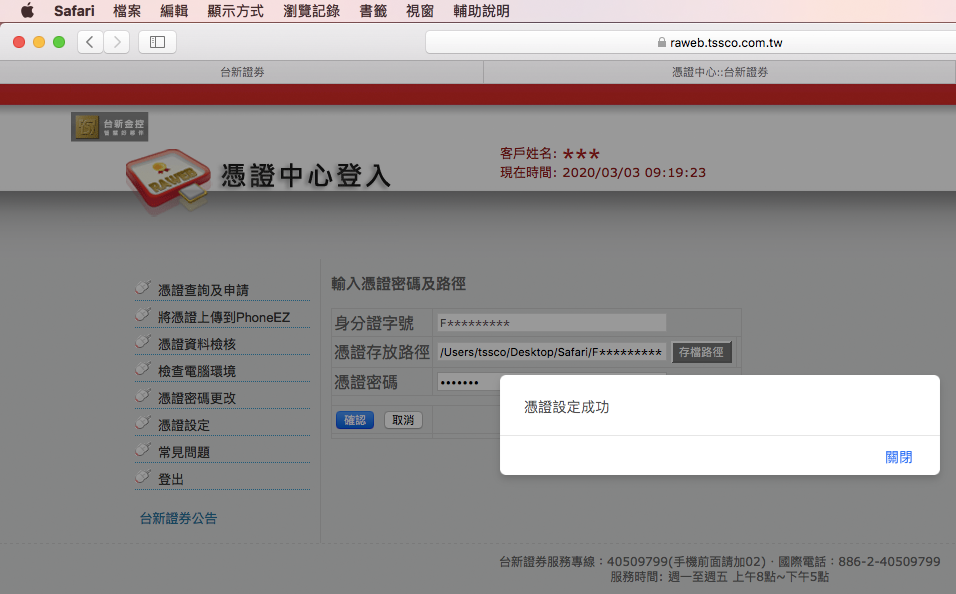Dismiss the dialog with 關閉
Screen dimensions: 956x594
coord(899,457)
